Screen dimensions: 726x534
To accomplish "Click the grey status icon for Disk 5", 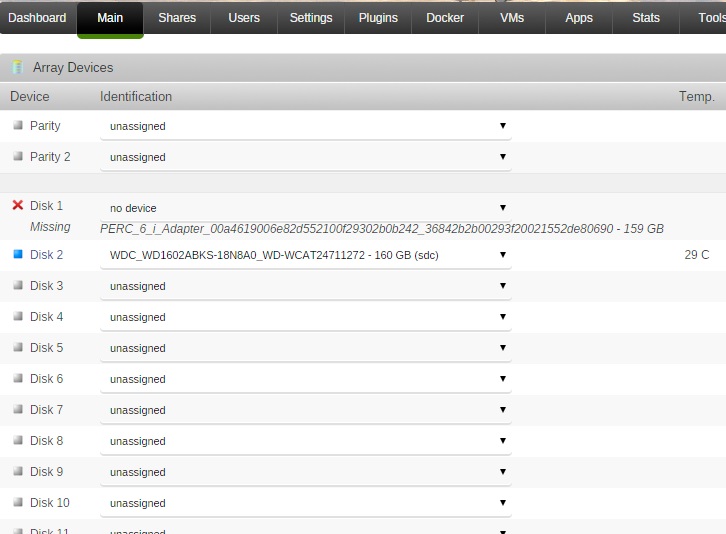I will 18,347.
